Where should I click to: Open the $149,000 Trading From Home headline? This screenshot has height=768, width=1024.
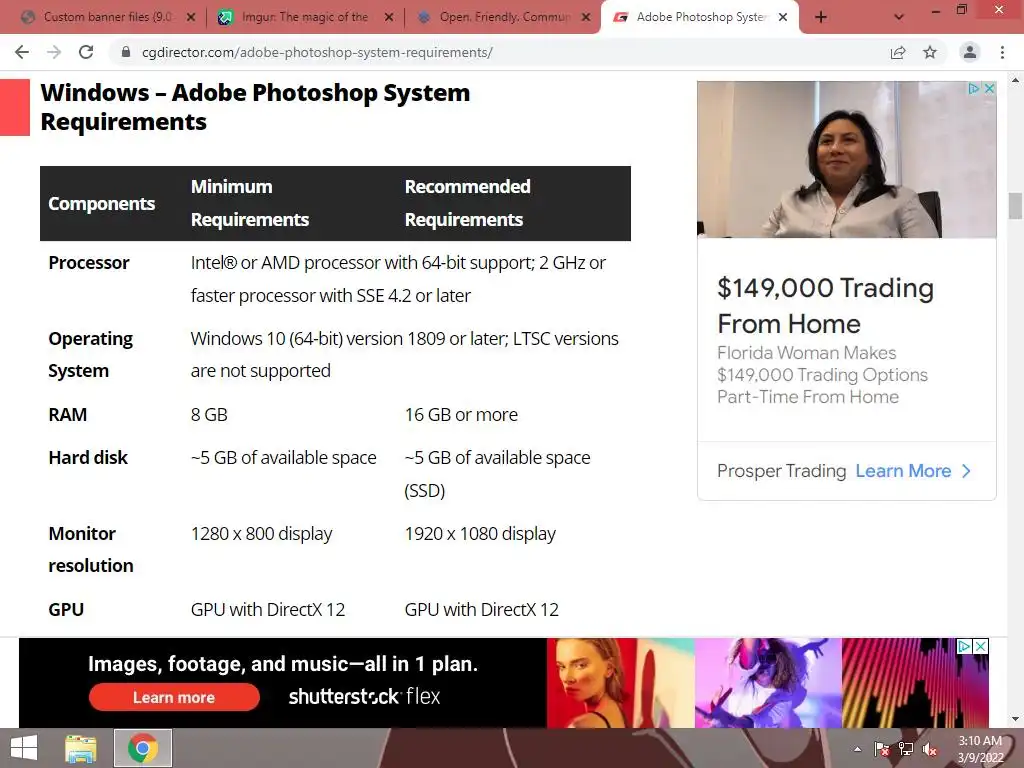825,306
